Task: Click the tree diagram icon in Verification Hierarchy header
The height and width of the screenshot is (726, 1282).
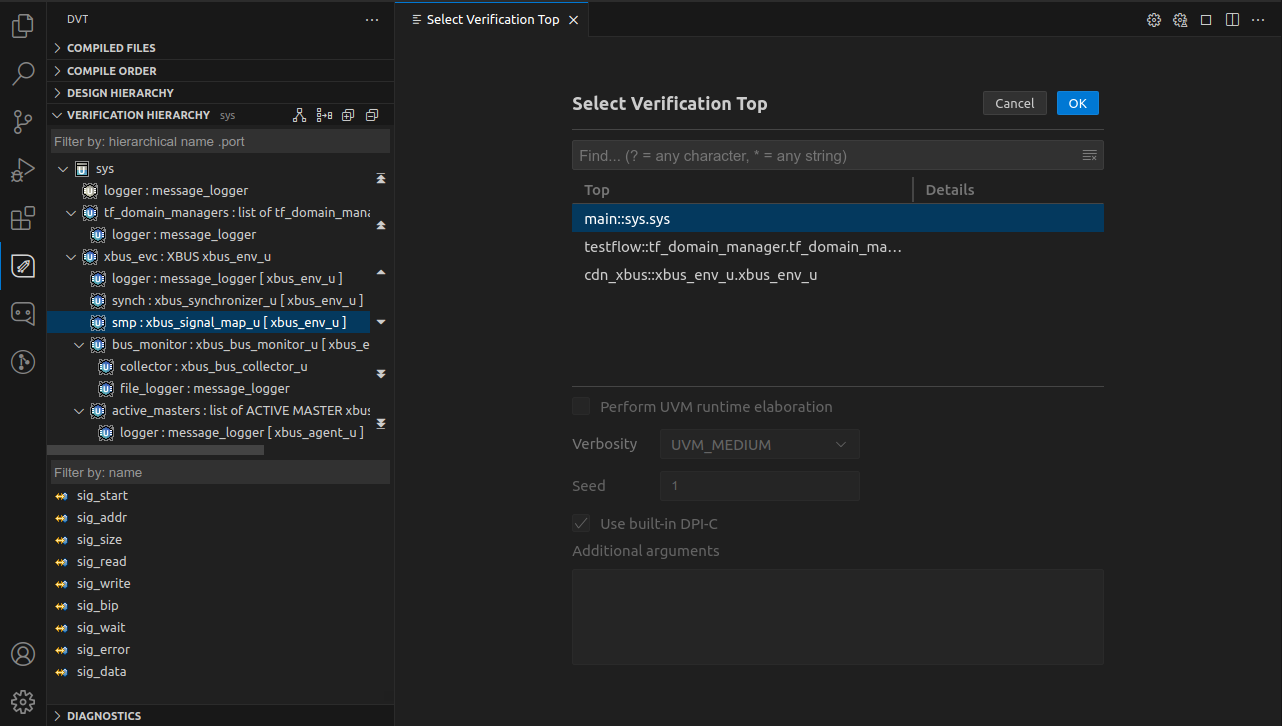Action: pyautogui.click(x=299, y=115)
